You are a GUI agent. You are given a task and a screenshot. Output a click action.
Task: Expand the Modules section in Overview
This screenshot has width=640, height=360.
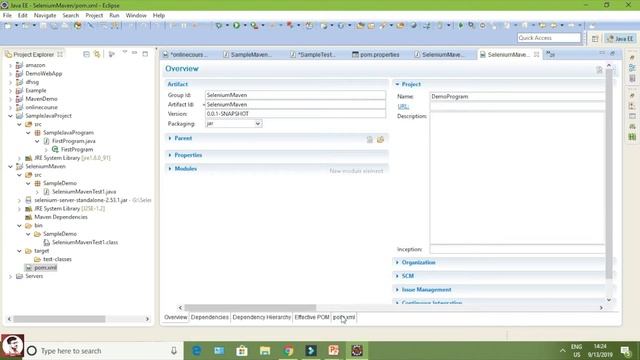[x=170, y=169]
